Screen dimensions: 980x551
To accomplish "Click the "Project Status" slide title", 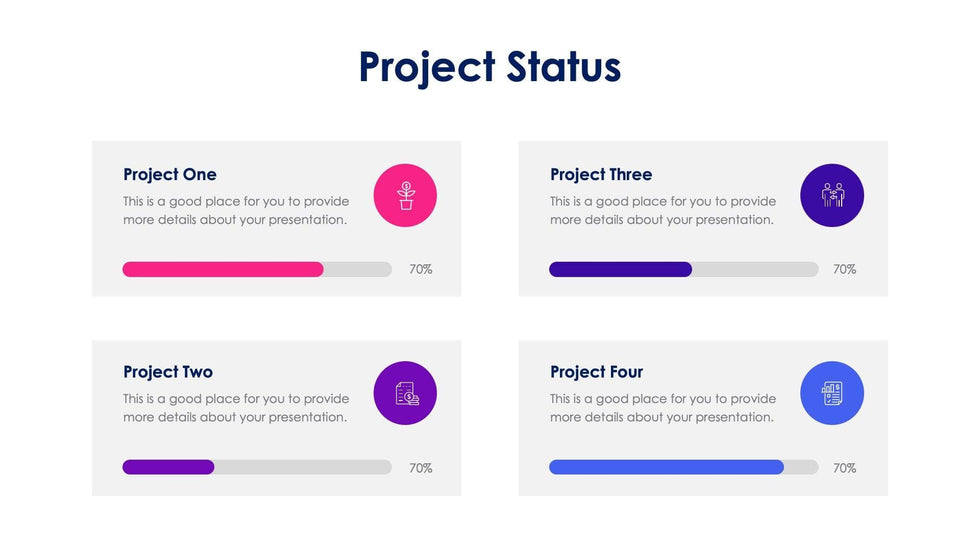I will pos(490,67).
